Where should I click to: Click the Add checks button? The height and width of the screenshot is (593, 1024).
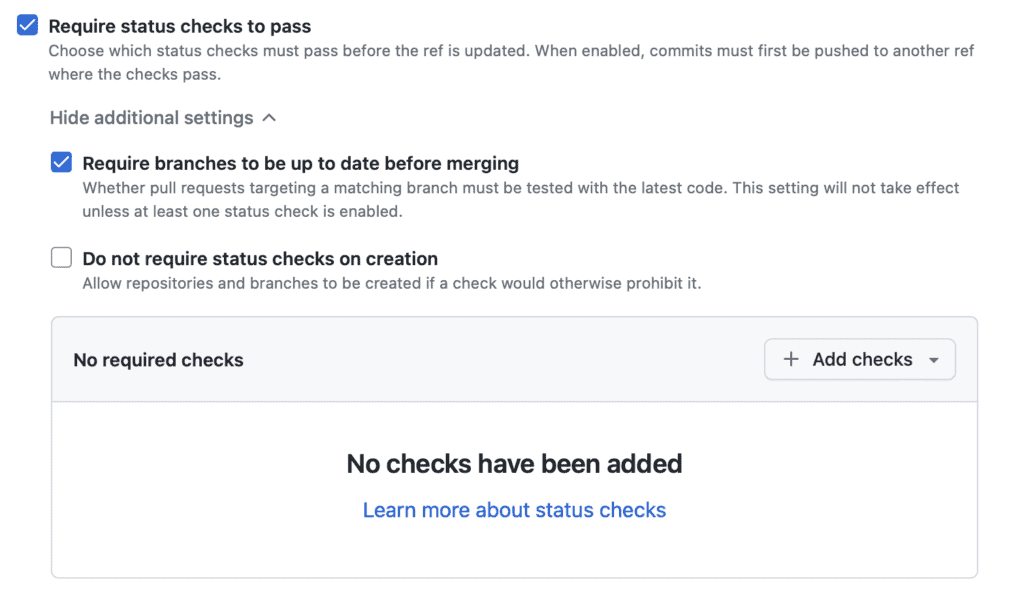coord(859,359)
